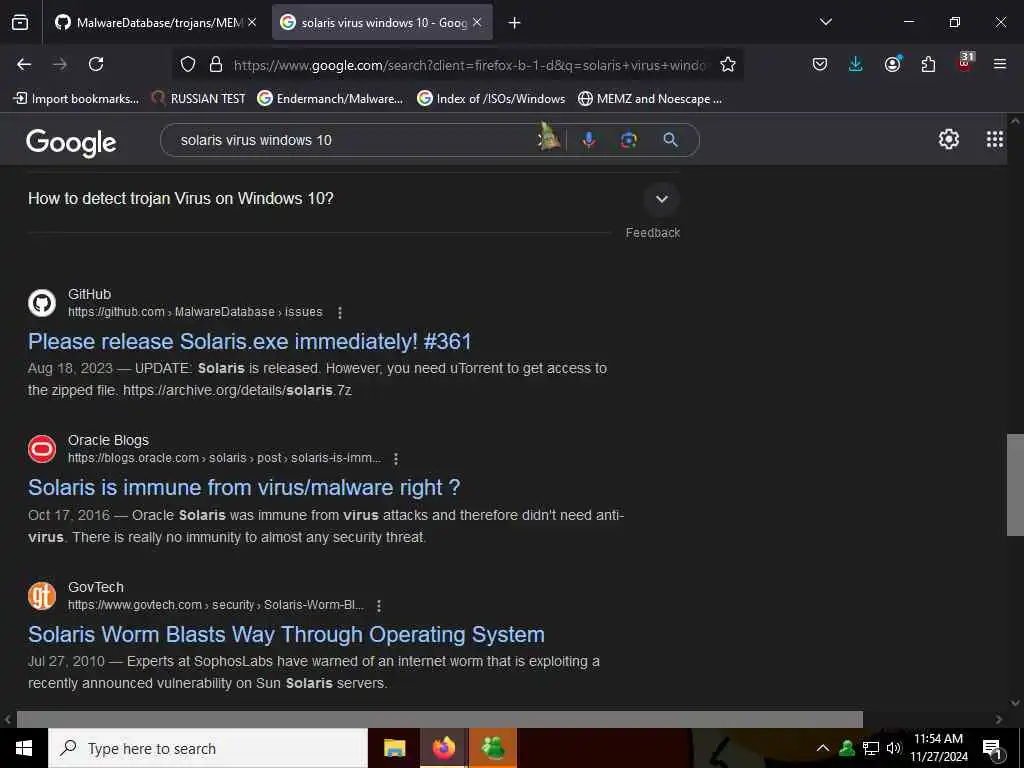Submit search with the magnifier icon
Viewport: 1024px width, 768px height.
671,140
